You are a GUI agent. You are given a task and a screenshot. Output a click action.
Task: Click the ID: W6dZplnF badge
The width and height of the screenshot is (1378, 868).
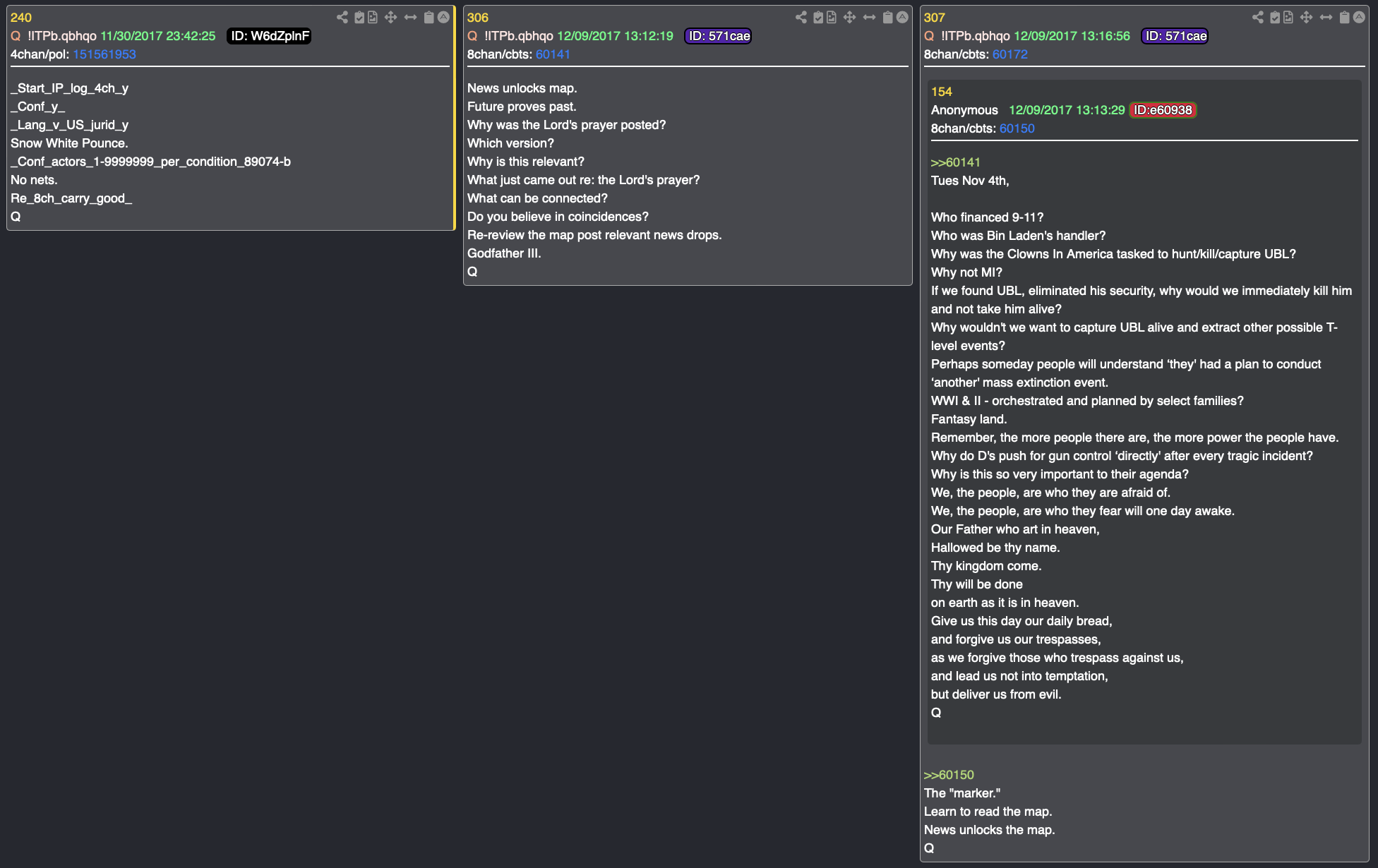tap(270, 36)
